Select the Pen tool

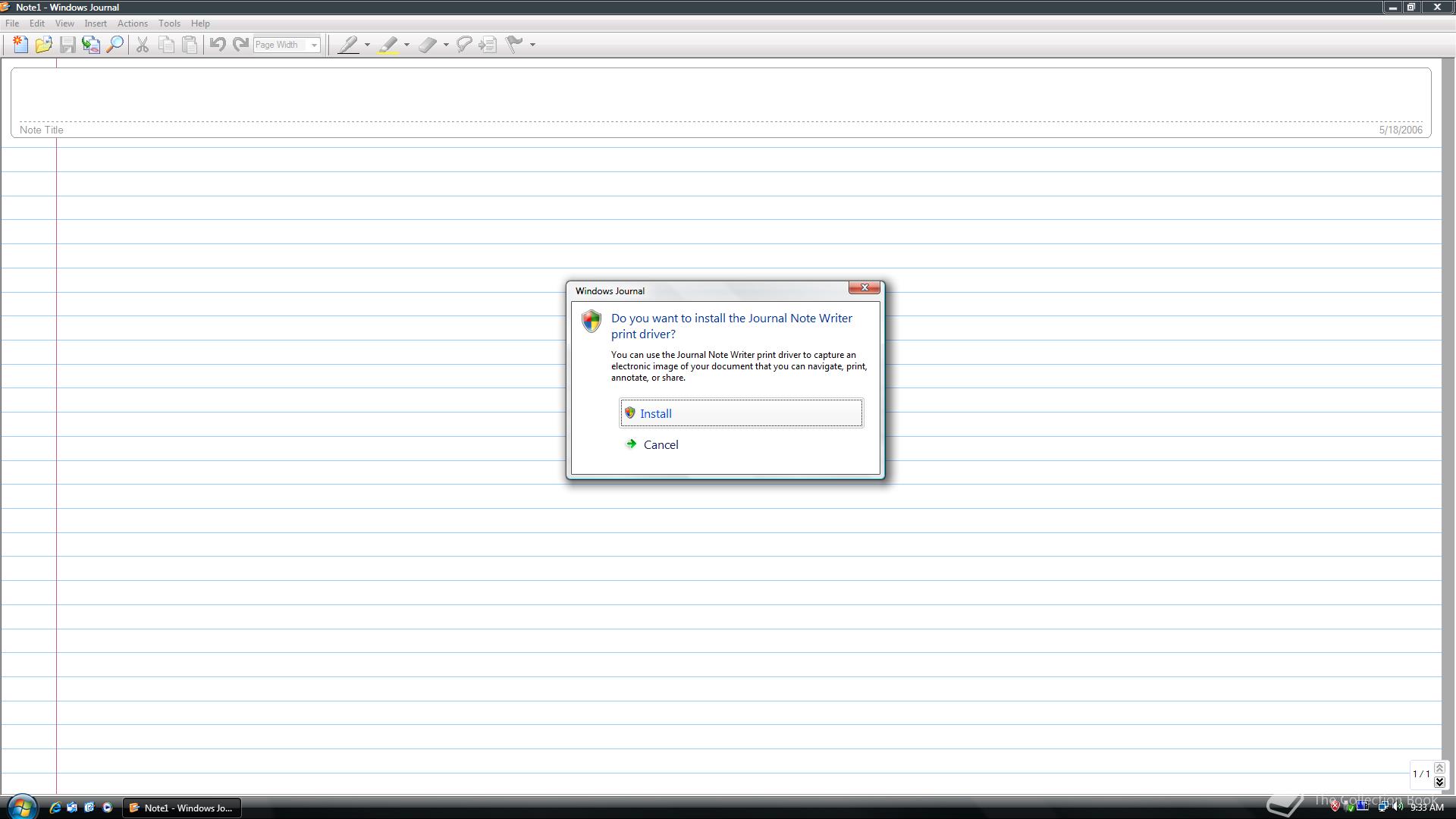[x=348, y=45]
